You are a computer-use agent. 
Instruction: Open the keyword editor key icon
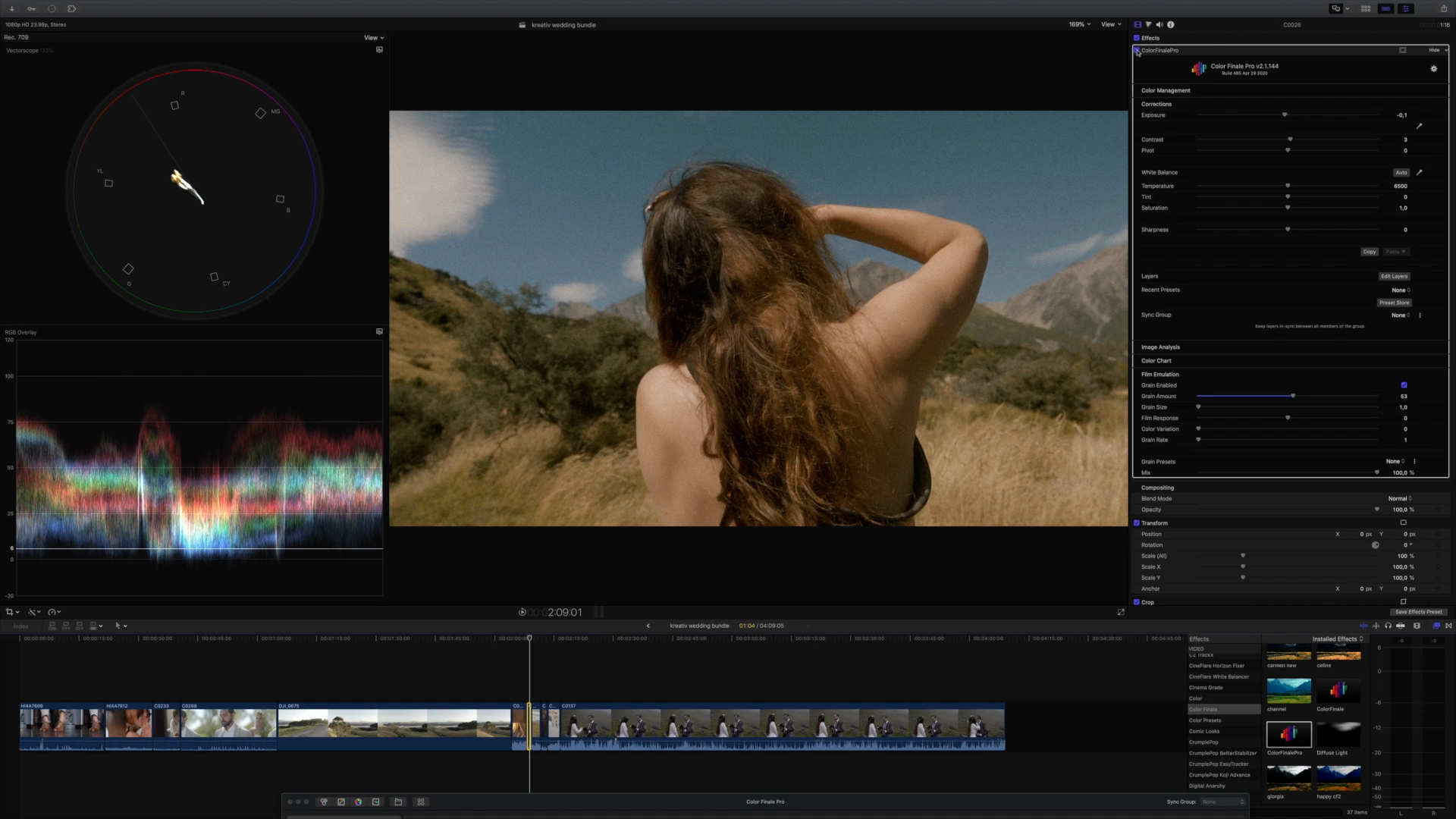coord(32,9)
